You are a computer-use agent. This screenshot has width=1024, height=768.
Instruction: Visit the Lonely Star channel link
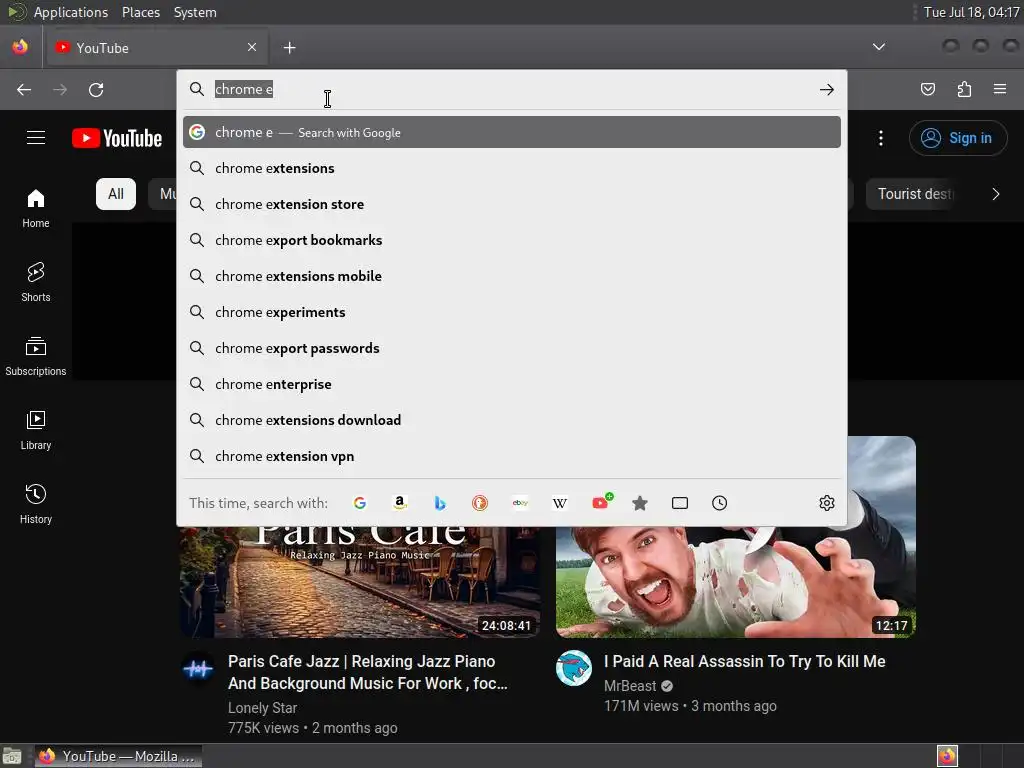point(263,708)
